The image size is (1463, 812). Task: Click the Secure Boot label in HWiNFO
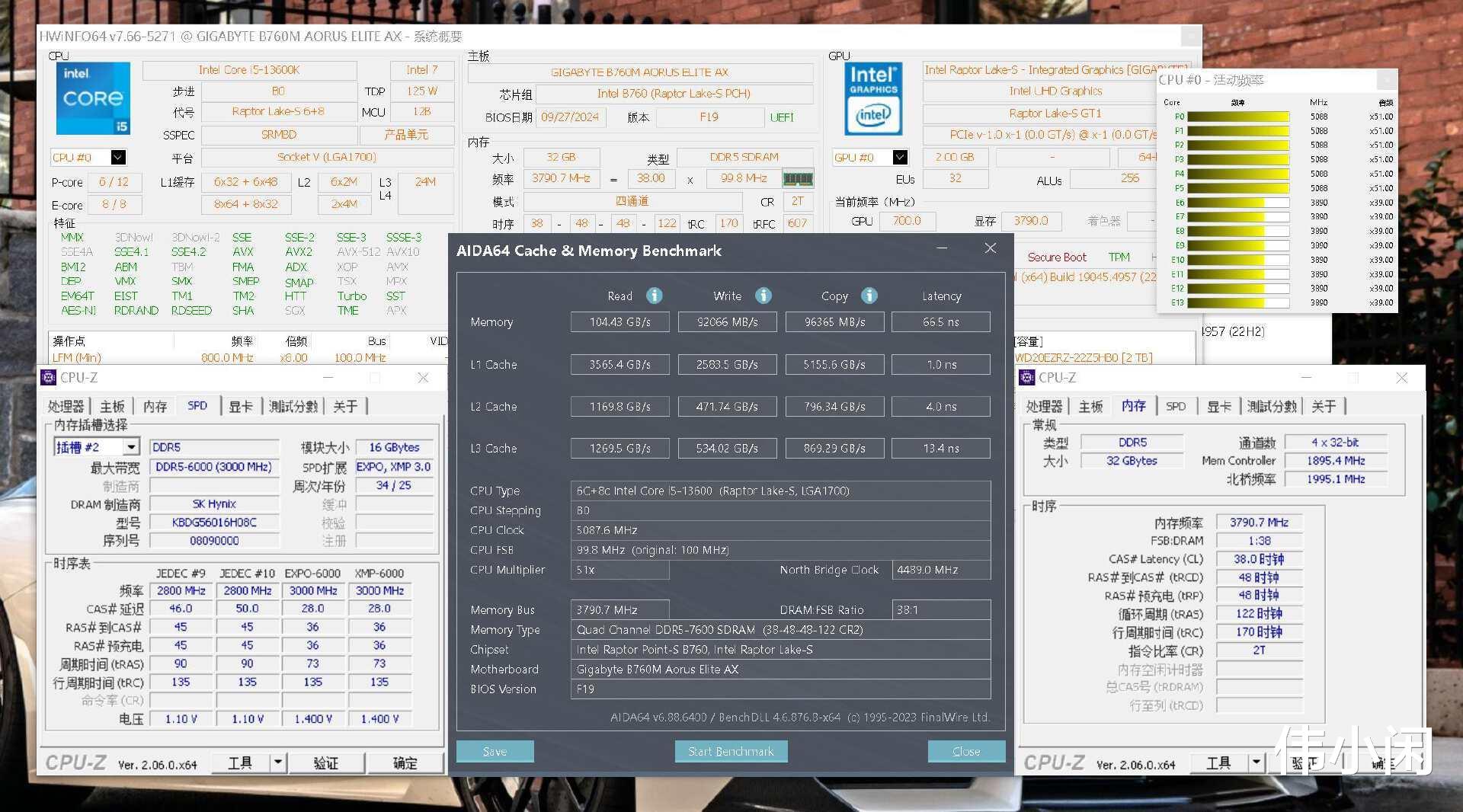pos(1057,257)
